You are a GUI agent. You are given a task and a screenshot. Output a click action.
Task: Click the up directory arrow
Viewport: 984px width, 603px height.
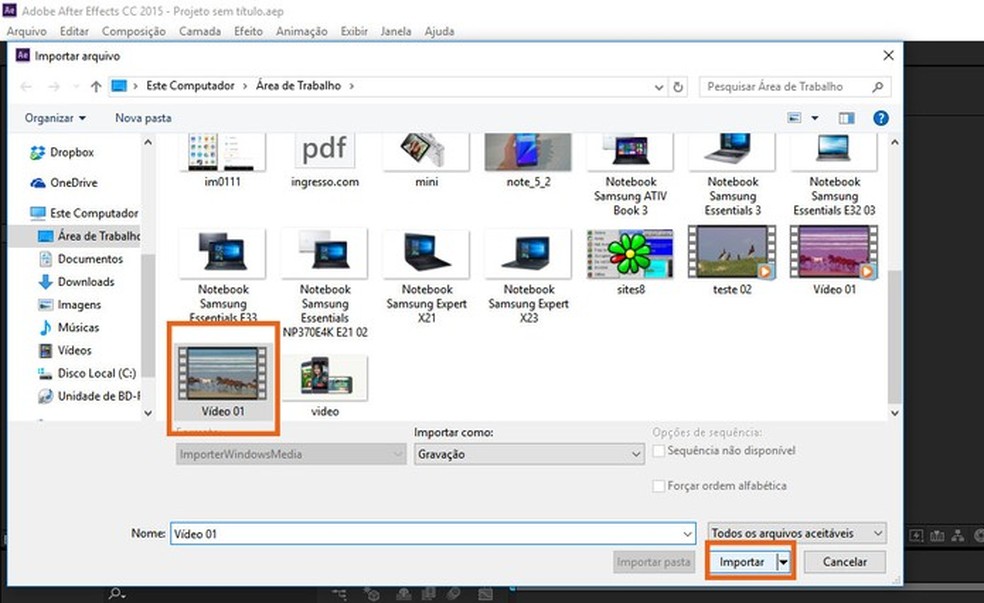96,87
